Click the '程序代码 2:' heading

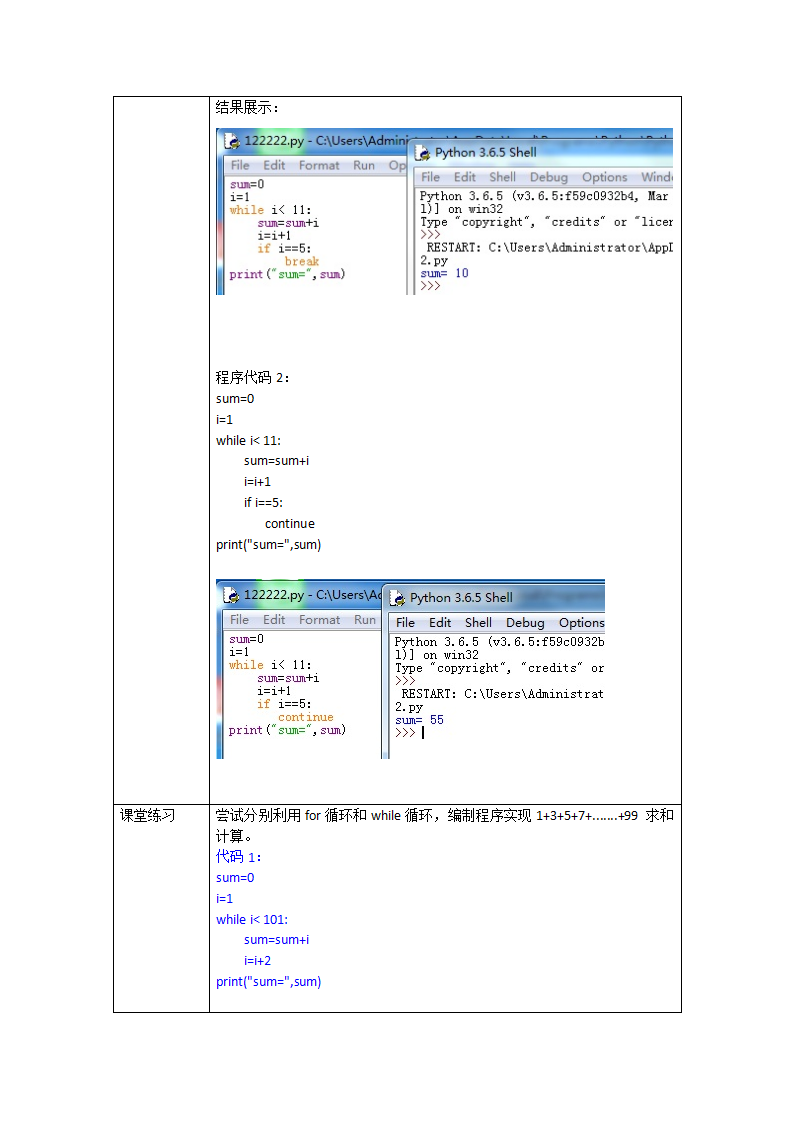[252, 377]
